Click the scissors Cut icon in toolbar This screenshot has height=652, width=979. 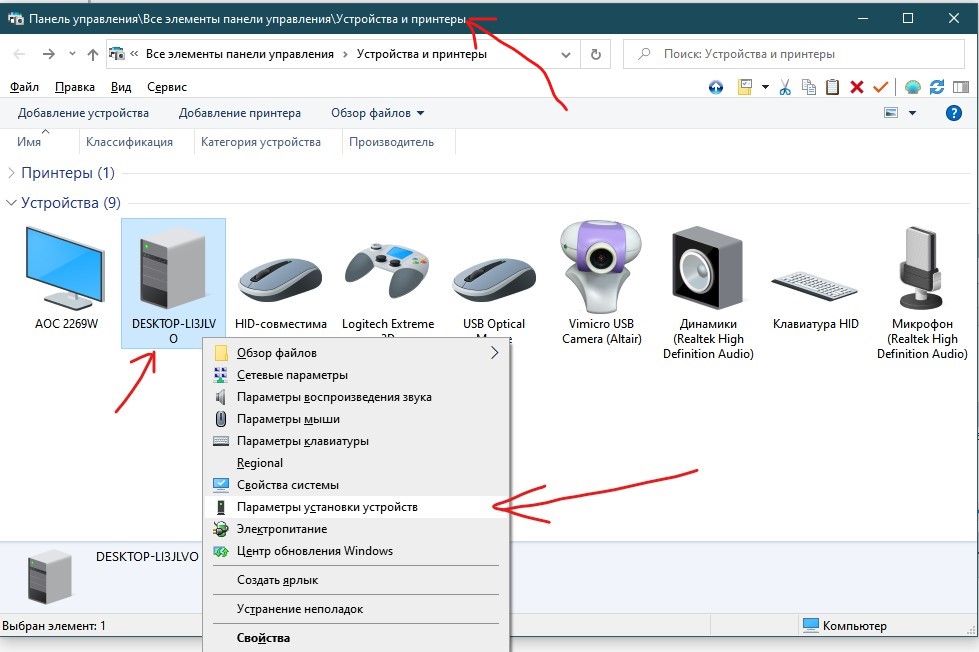[785, 87]
